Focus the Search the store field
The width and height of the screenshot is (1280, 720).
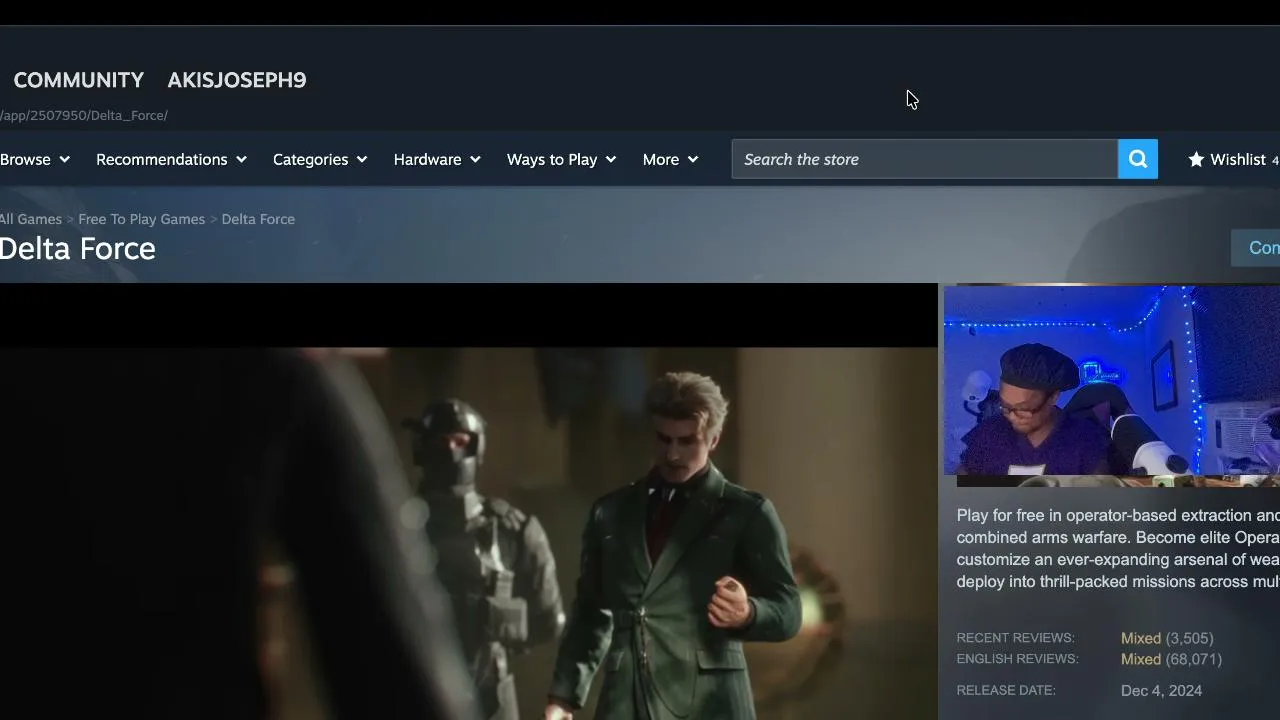pos(925,159)
